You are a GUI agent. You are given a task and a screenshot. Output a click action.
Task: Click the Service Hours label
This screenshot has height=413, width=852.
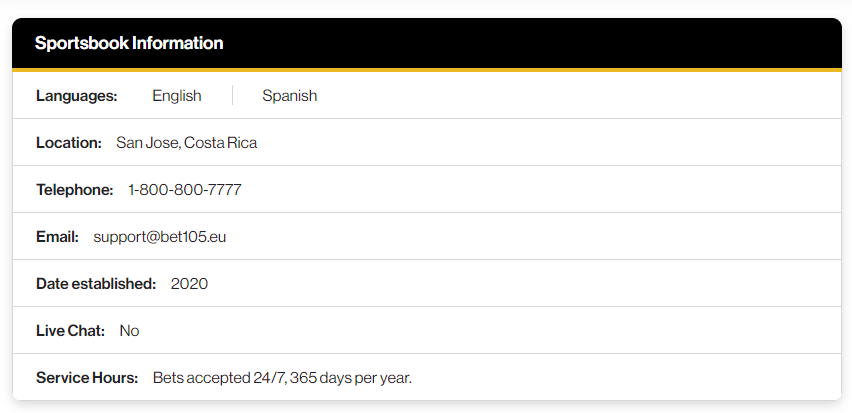[87, 378]
